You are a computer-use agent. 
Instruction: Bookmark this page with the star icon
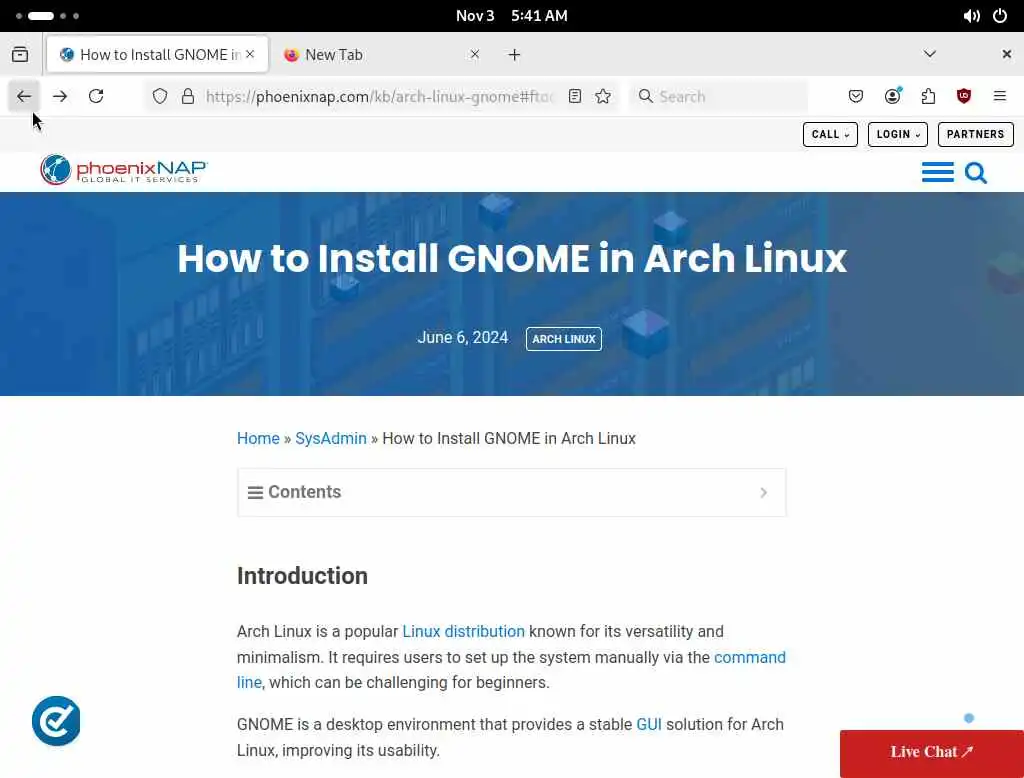tap(603, 97)
